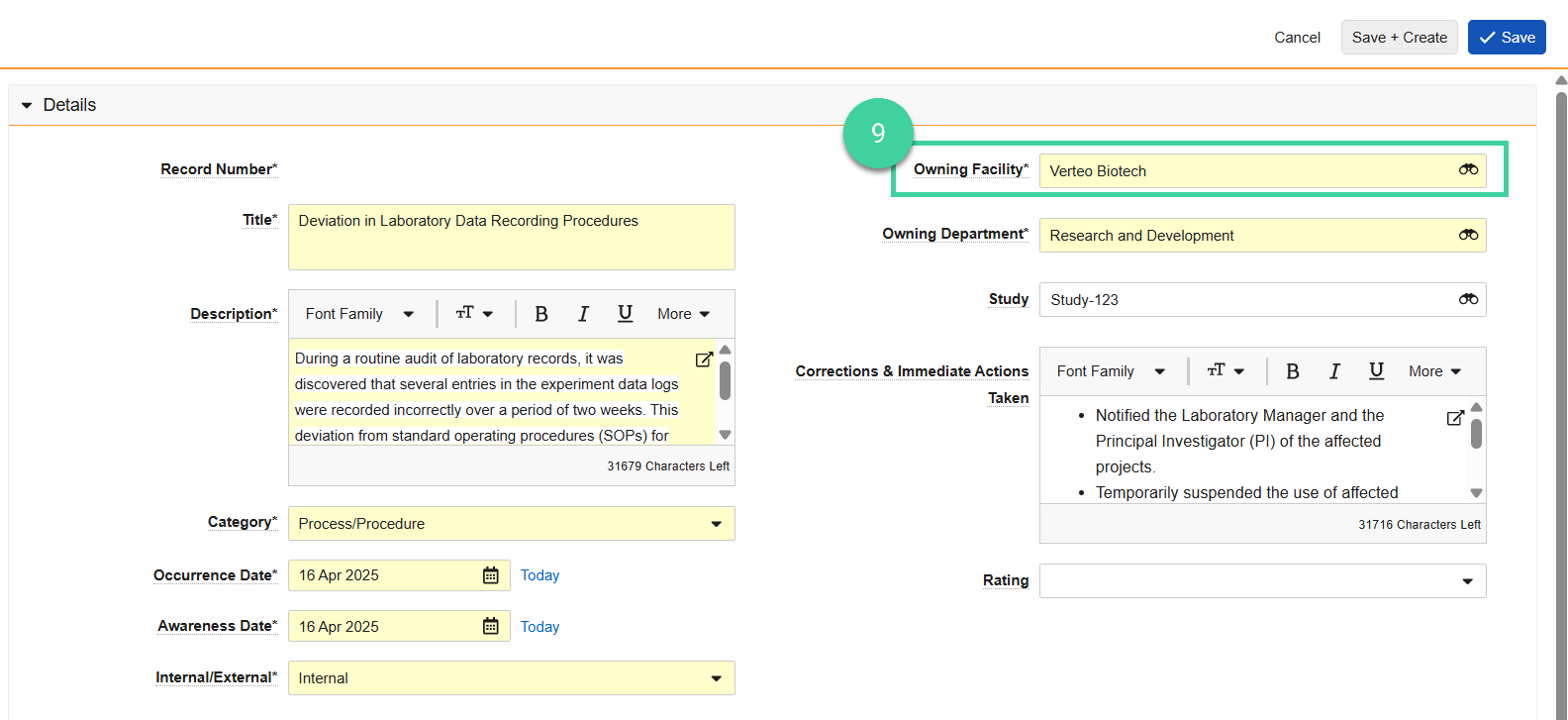1568x720 pixels.
Task: Click the Record Number label
Action: [x=219, y=169]
